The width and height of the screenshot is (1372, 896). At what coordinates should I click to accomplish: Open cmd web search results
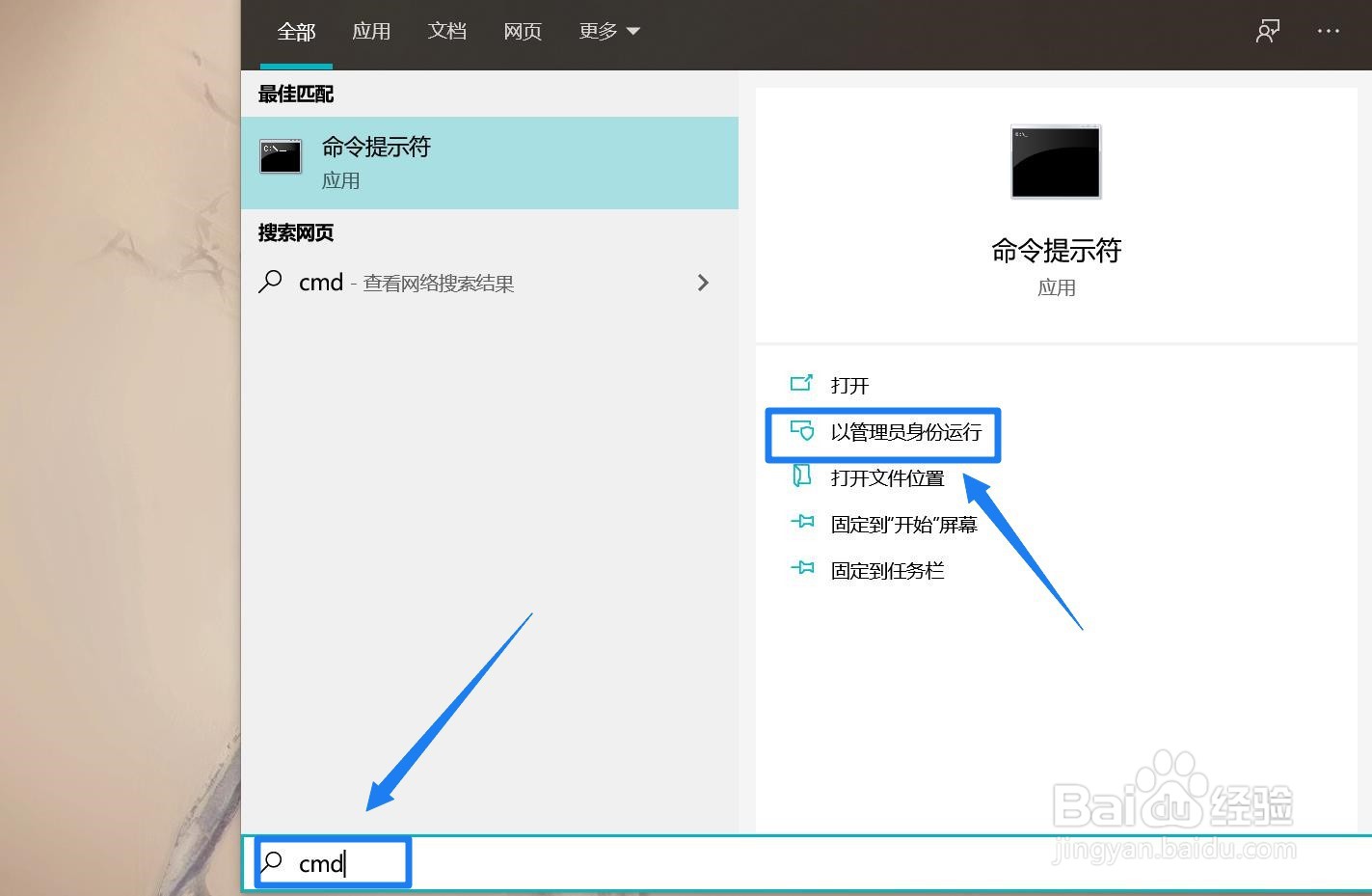(x=490, y=283)
